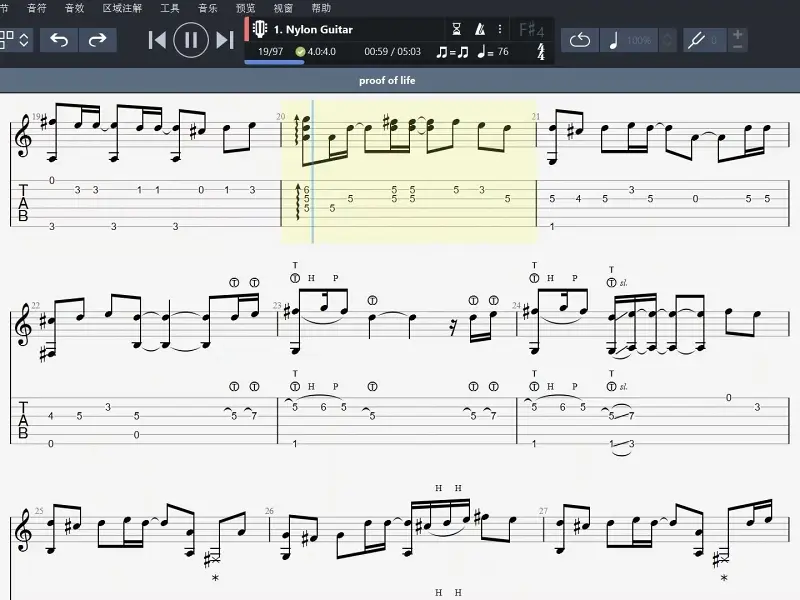
Task: Click the 100% playback speed field
Action: pos(639,40)
